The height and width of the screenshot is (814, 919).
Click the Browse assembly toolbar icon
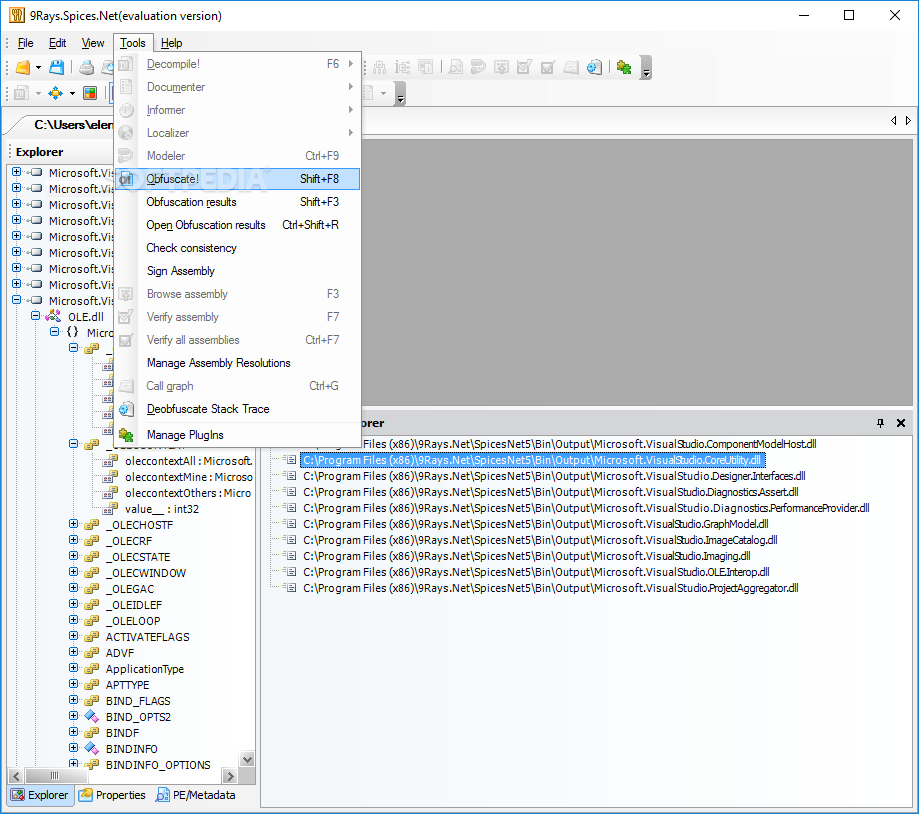[501, 67]
